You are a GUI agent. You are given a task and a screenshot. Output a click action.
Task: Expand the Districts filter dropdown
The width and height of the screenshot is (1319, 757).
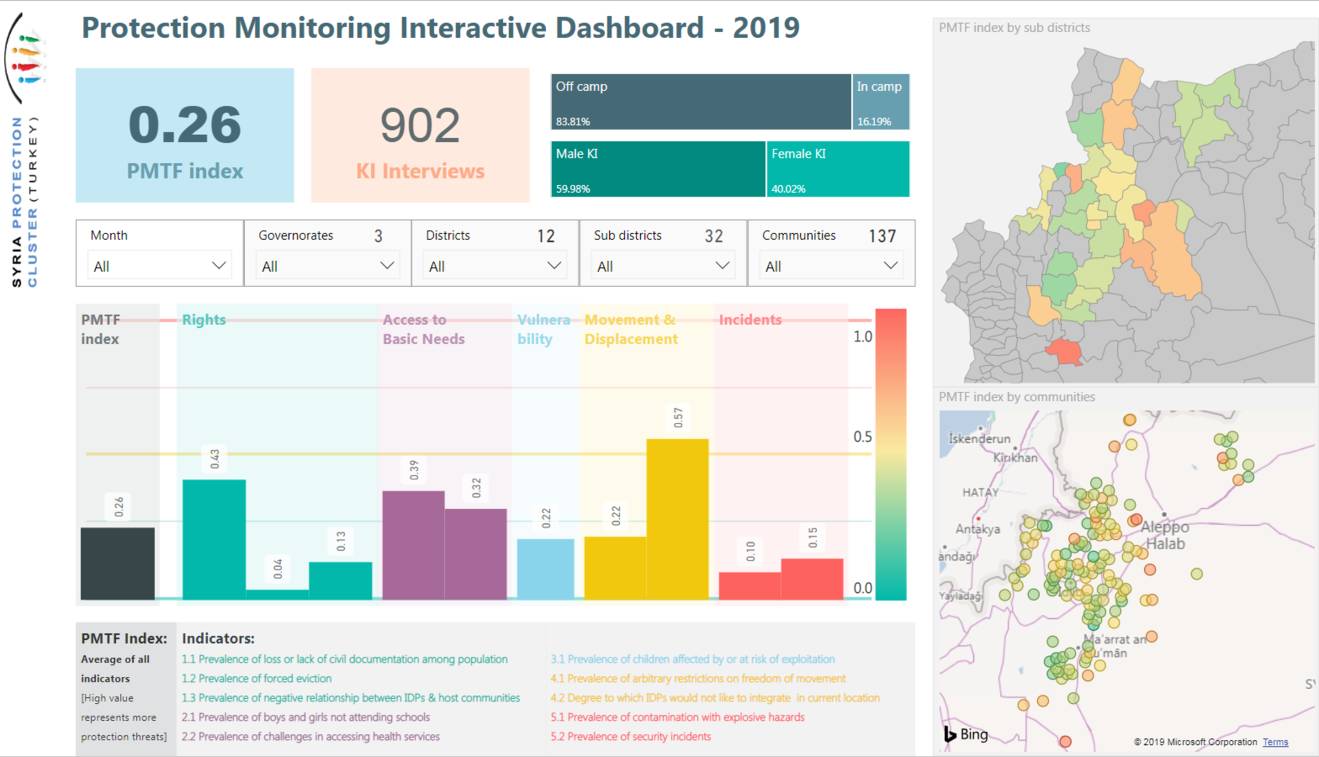495,266
